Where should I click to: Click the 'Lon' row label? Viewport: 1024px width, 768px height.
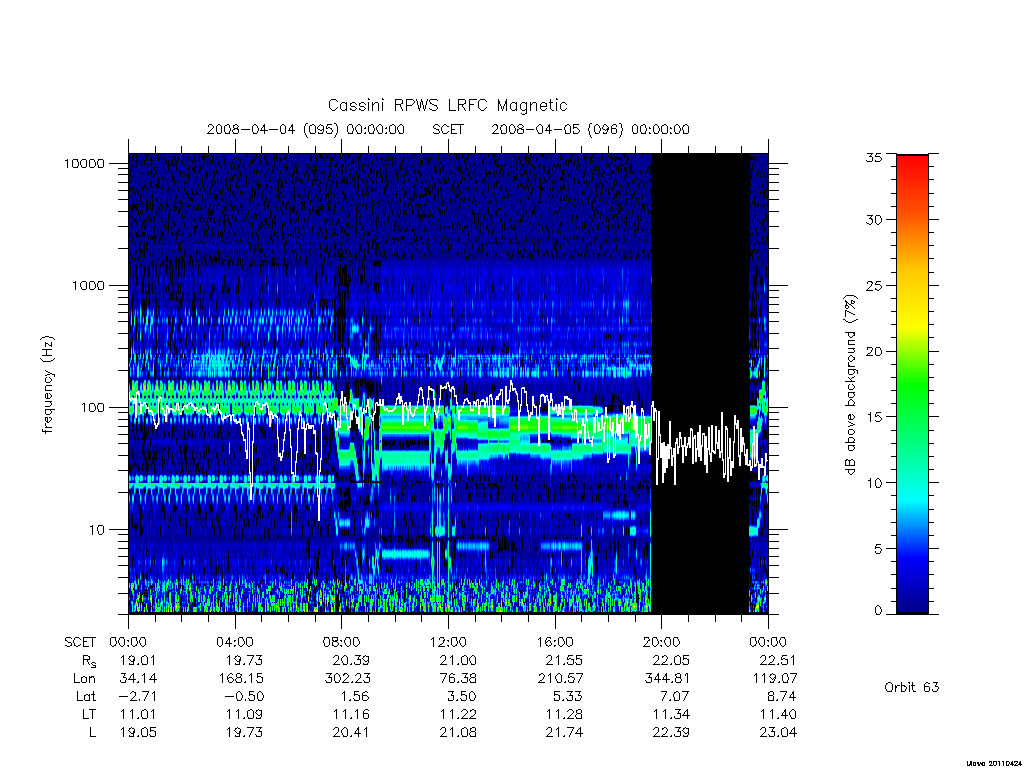coord(84,679)
